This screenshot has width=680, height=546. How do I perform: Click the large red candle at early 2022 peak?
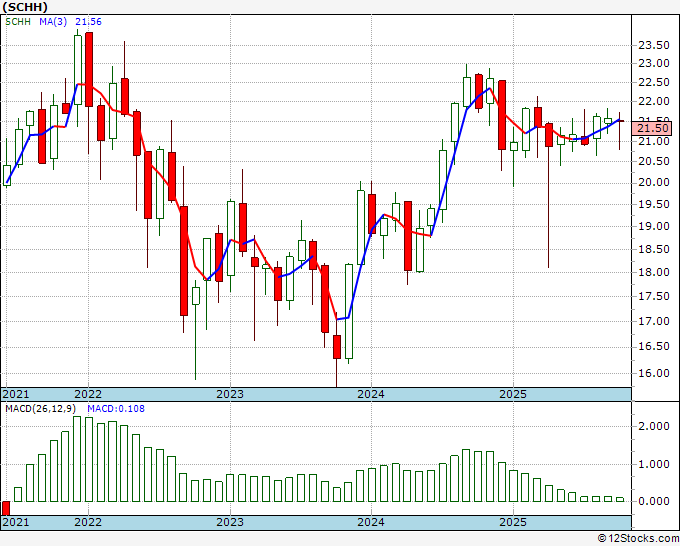(89, 69)
